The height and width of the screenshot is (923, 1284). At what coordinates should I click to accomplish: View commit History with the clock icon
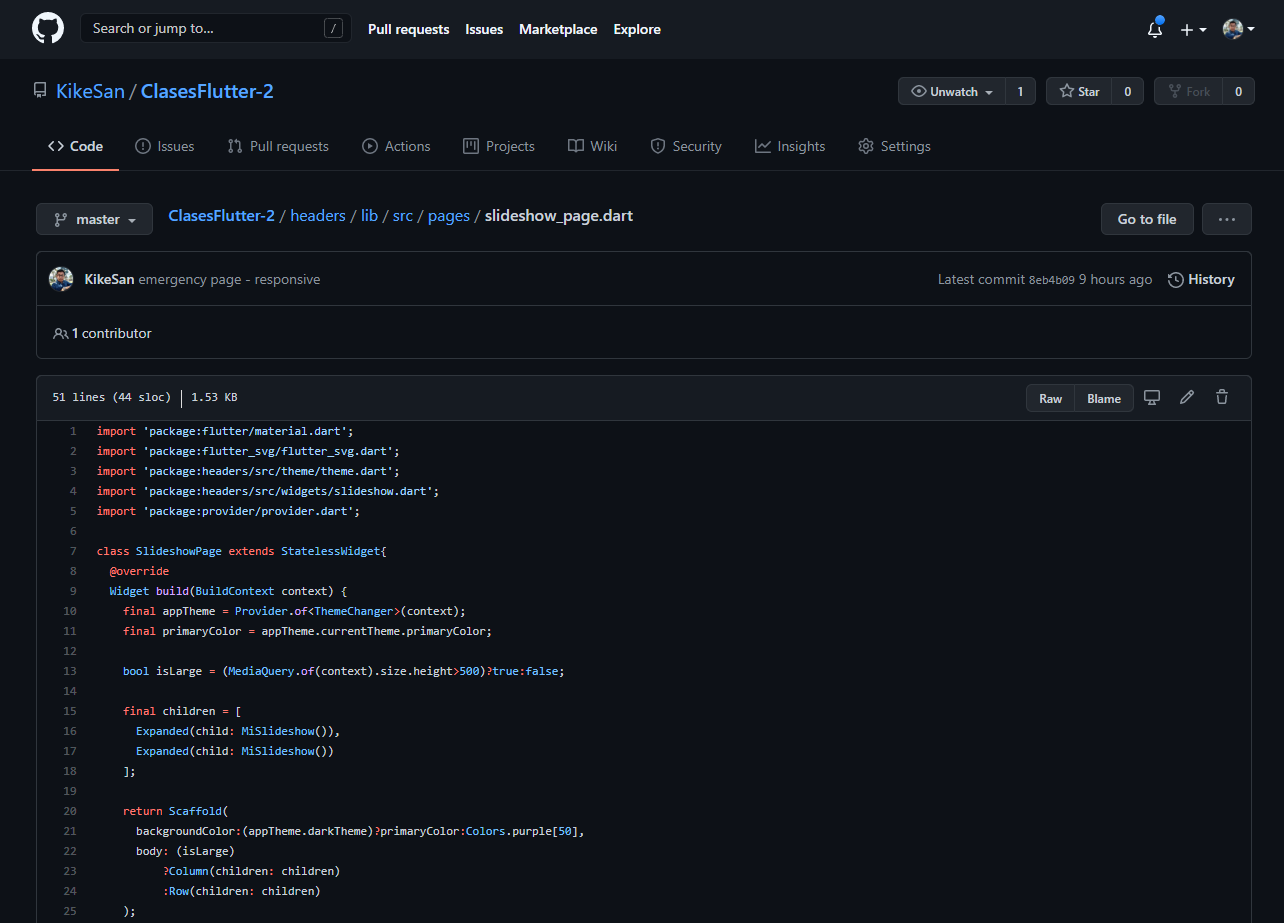coord(1200,279)
